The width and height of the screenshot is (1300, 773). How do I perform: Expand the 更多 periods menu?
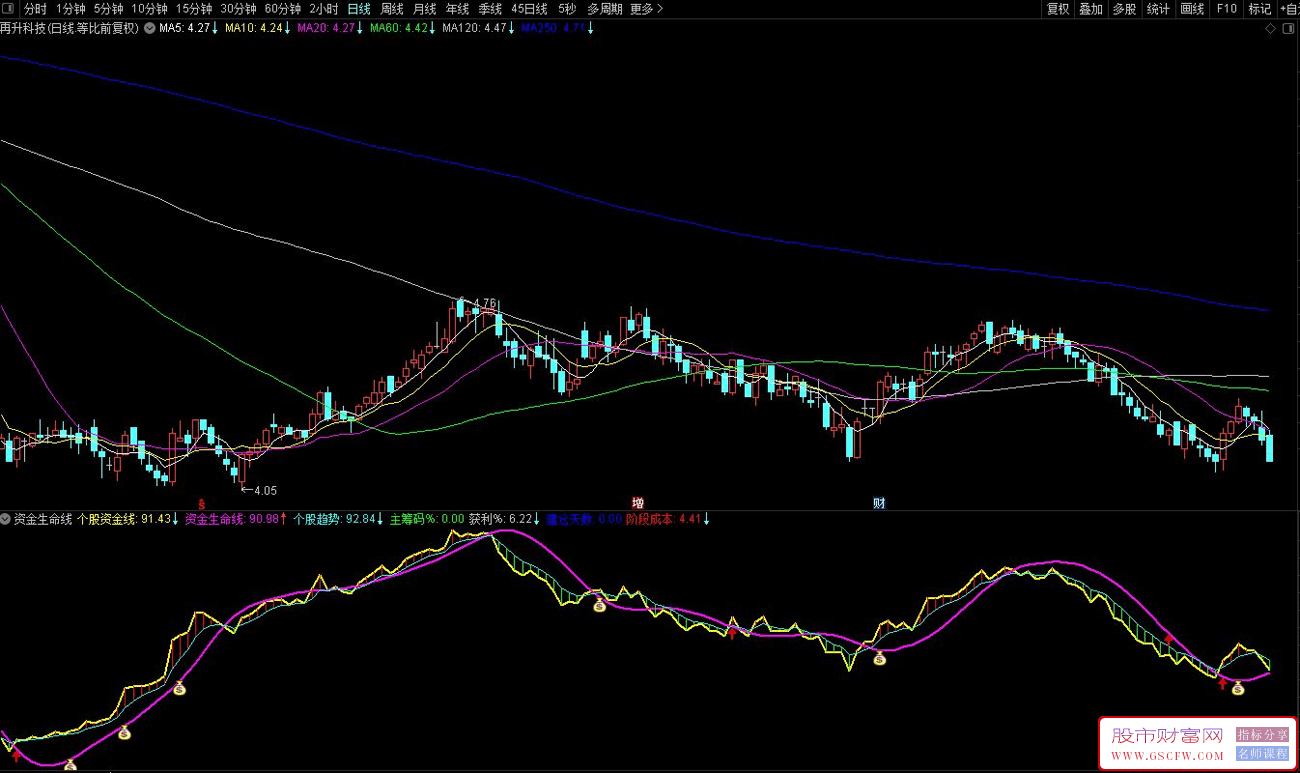646,9
